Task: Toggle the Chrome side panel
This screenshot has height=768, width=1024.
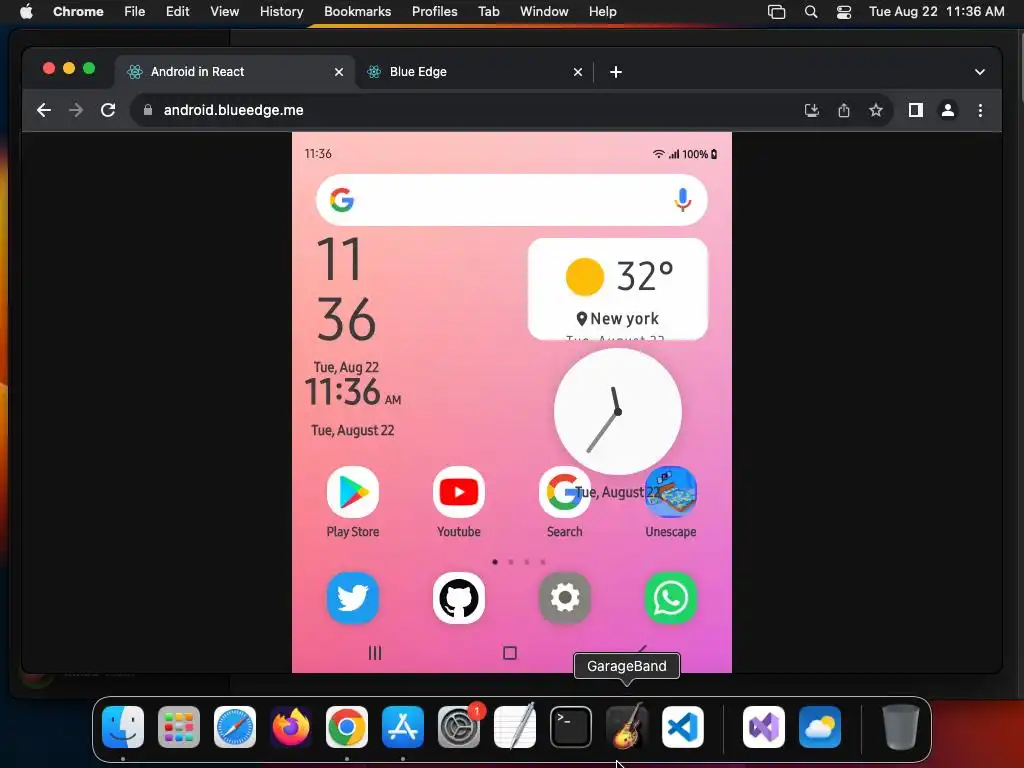Action: tap(916, 110)
